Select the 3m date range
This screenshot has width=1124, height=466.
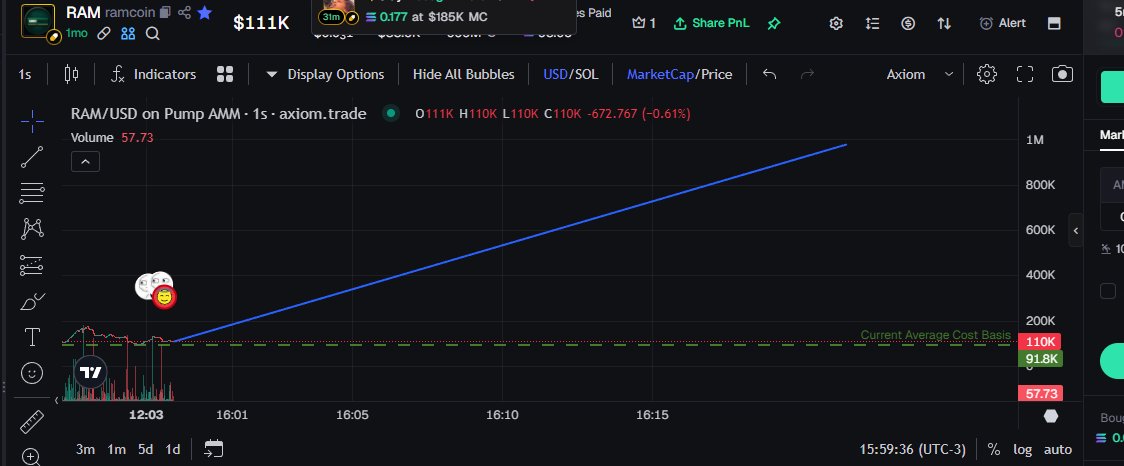tap(85, 450)
